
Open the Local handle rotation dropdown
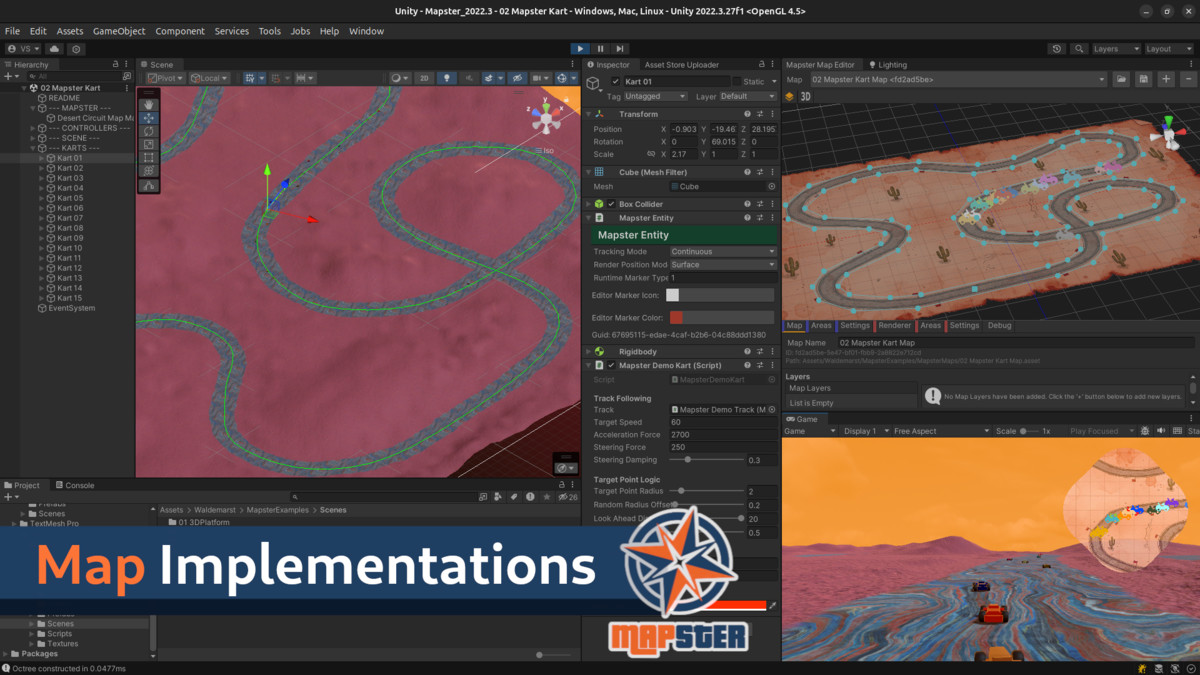[x=210, y=78]
